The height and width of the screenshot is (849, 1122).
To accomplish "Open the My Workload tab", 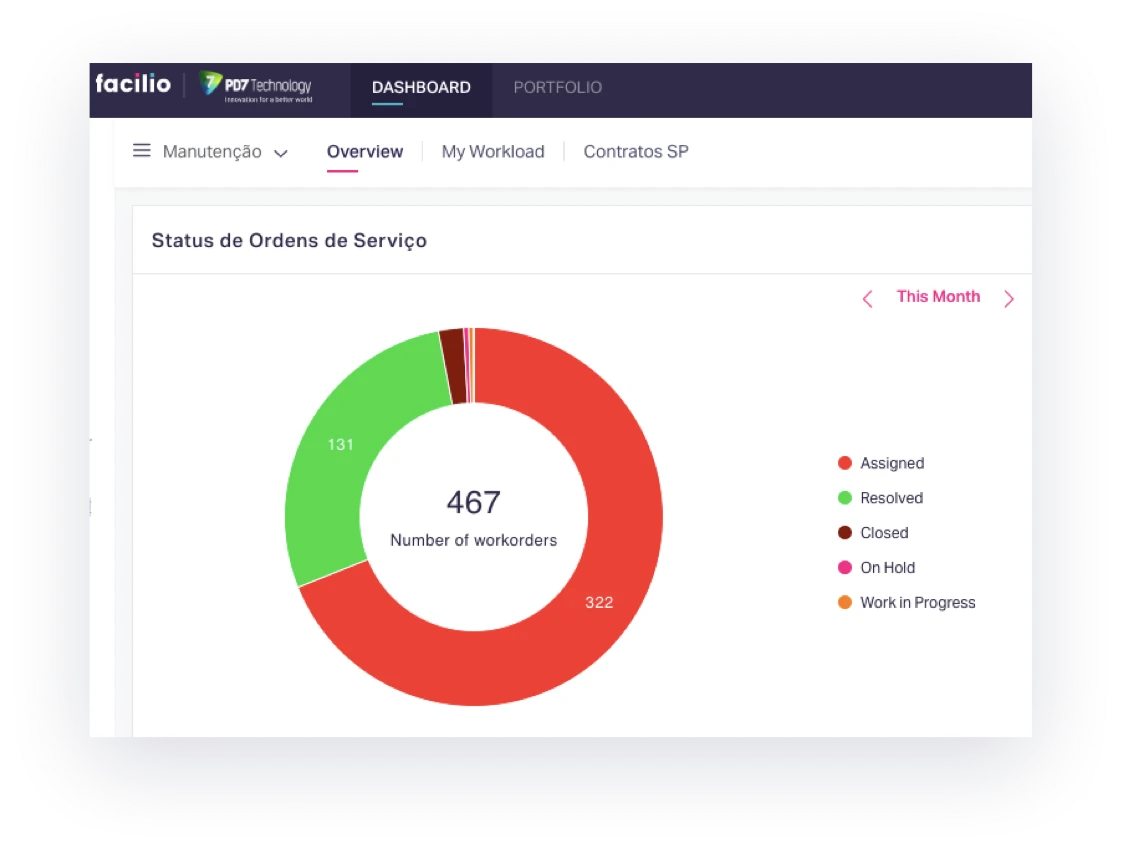I will 493,151.
